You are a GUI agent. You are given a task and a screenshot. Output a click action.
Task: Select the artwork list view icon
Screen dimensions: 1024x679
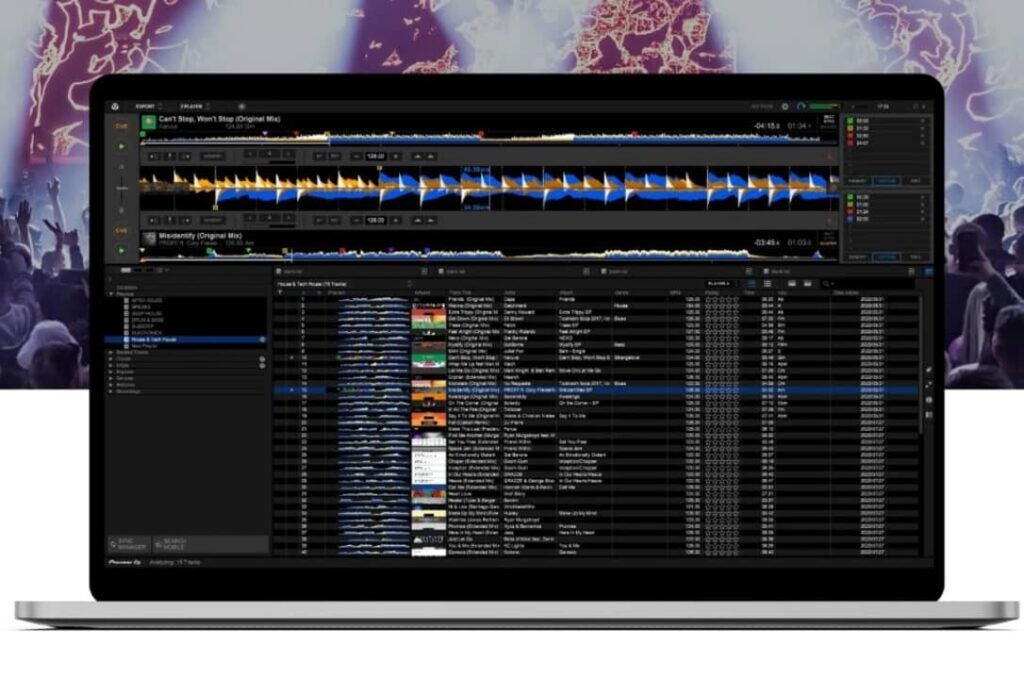point(791,282)
